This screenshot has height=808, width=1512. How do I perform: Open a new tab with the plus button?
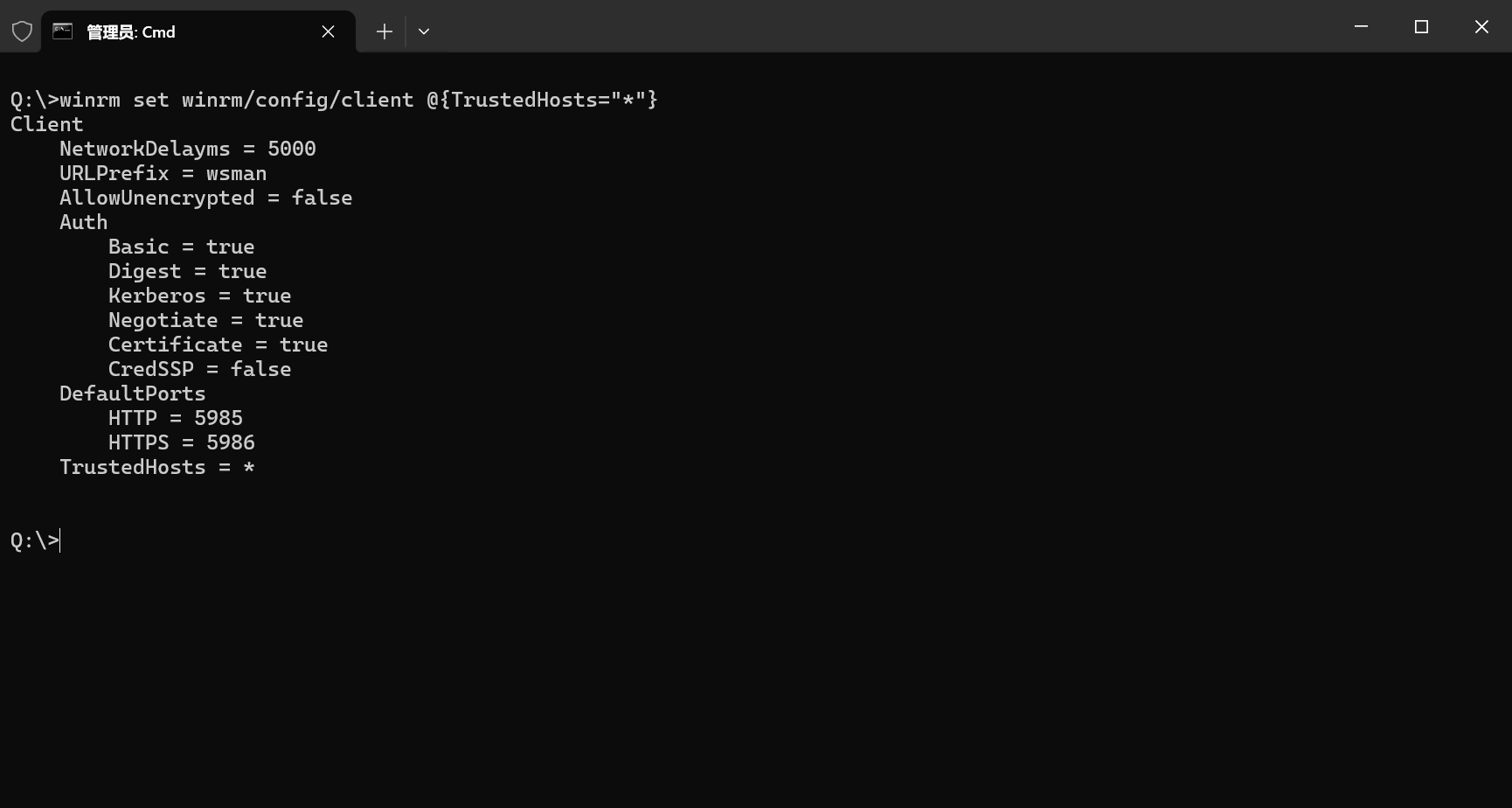pyautogui.click(x=384, y=31)
